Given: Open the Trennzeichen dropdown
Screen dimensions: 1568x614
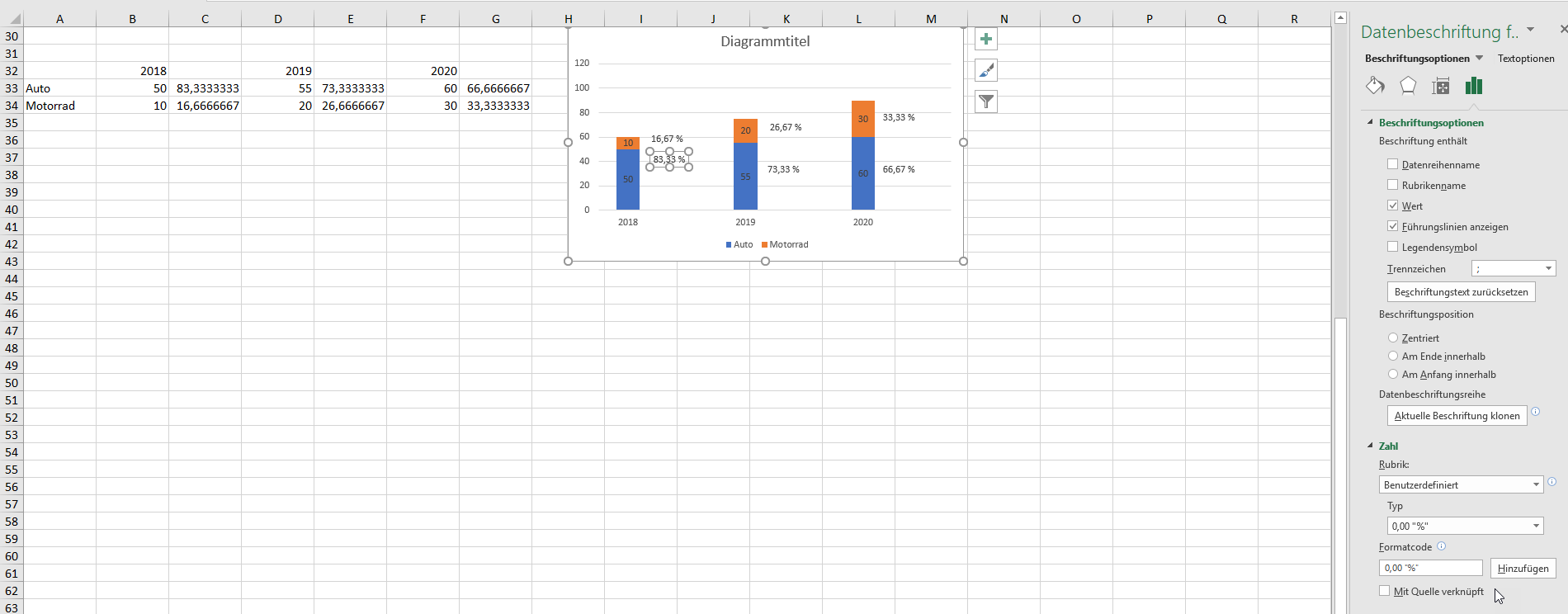Looking at the screenshot, I should (1514, 268).
